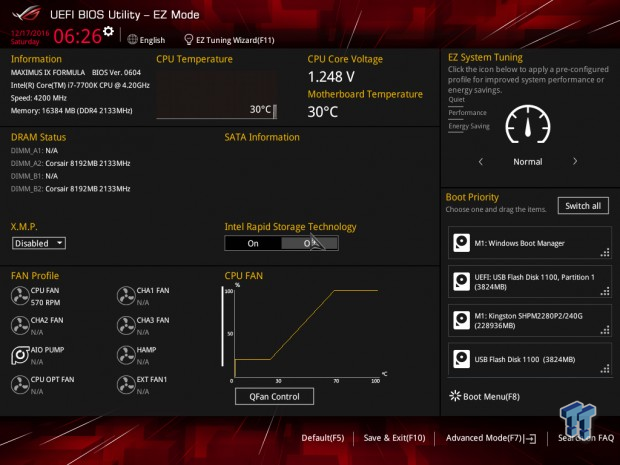
Task: Click DIMM_B1: N/A row
Action: tap(34, 176)
